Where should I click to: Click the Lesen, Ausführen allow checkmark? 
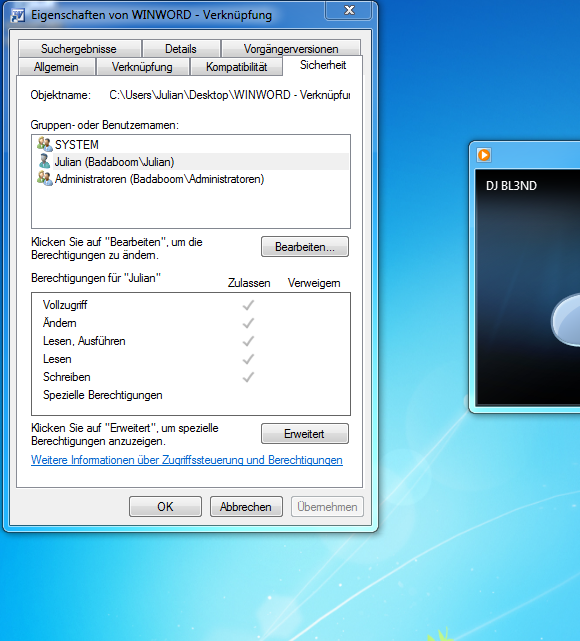tap(248, 341)
